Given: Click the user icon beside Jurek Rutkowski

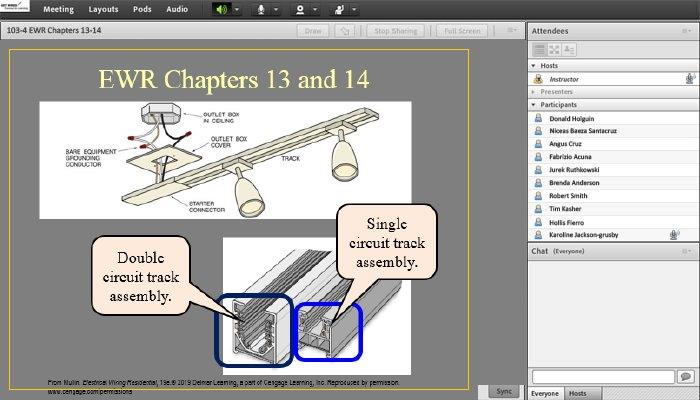Looking at the screenshot, I should 538,170.
